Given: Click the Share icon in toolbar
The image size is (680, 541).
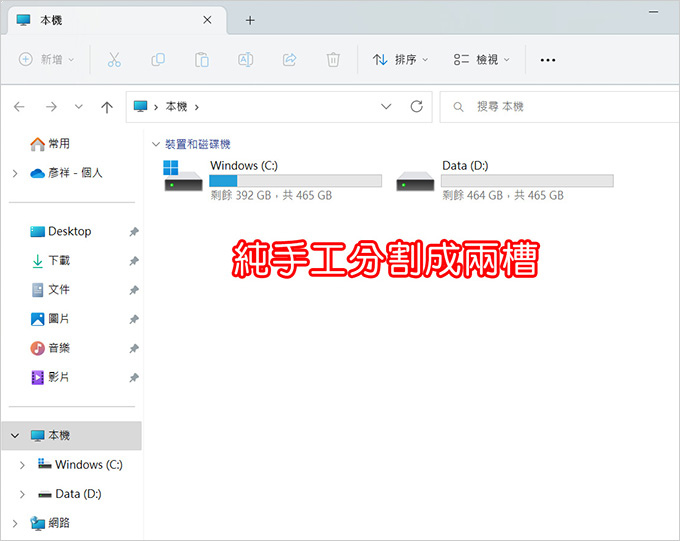Looking at the screenshot, I should click(x=289, y=60).
